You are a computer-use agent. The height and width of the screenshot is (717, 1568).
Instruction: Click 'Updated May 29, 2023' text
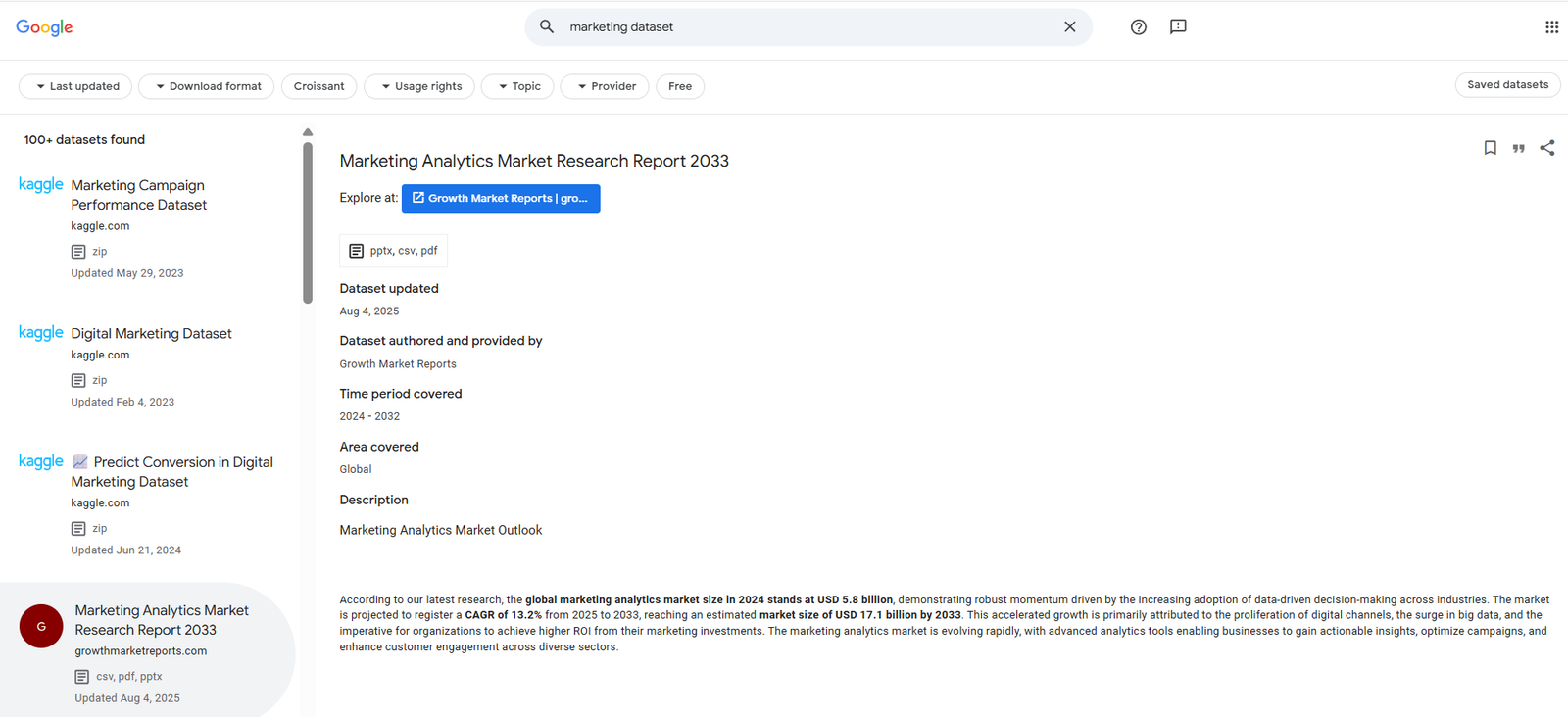coord(127,273)
